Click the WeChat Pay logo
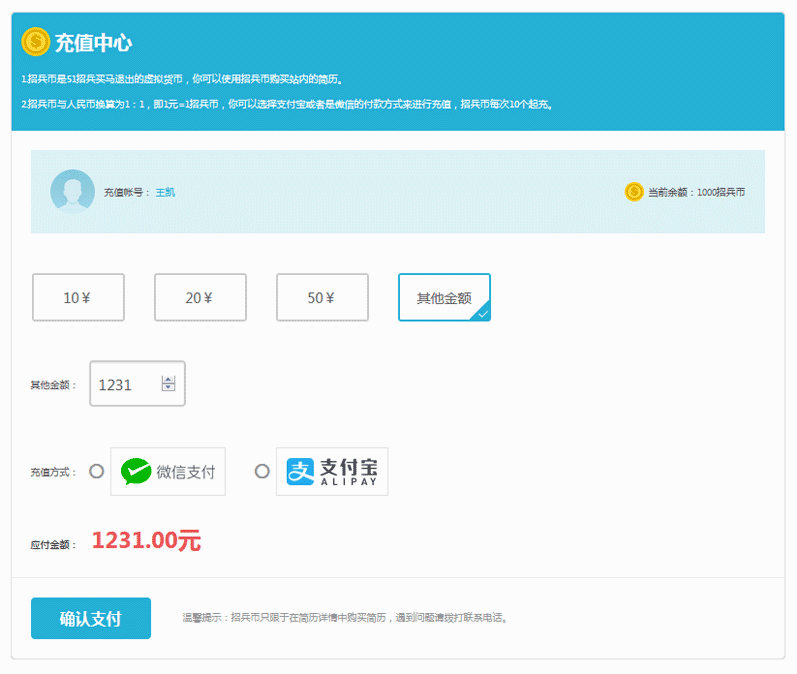797x674 pixels. pyautogui.click(x=168, y=471)
